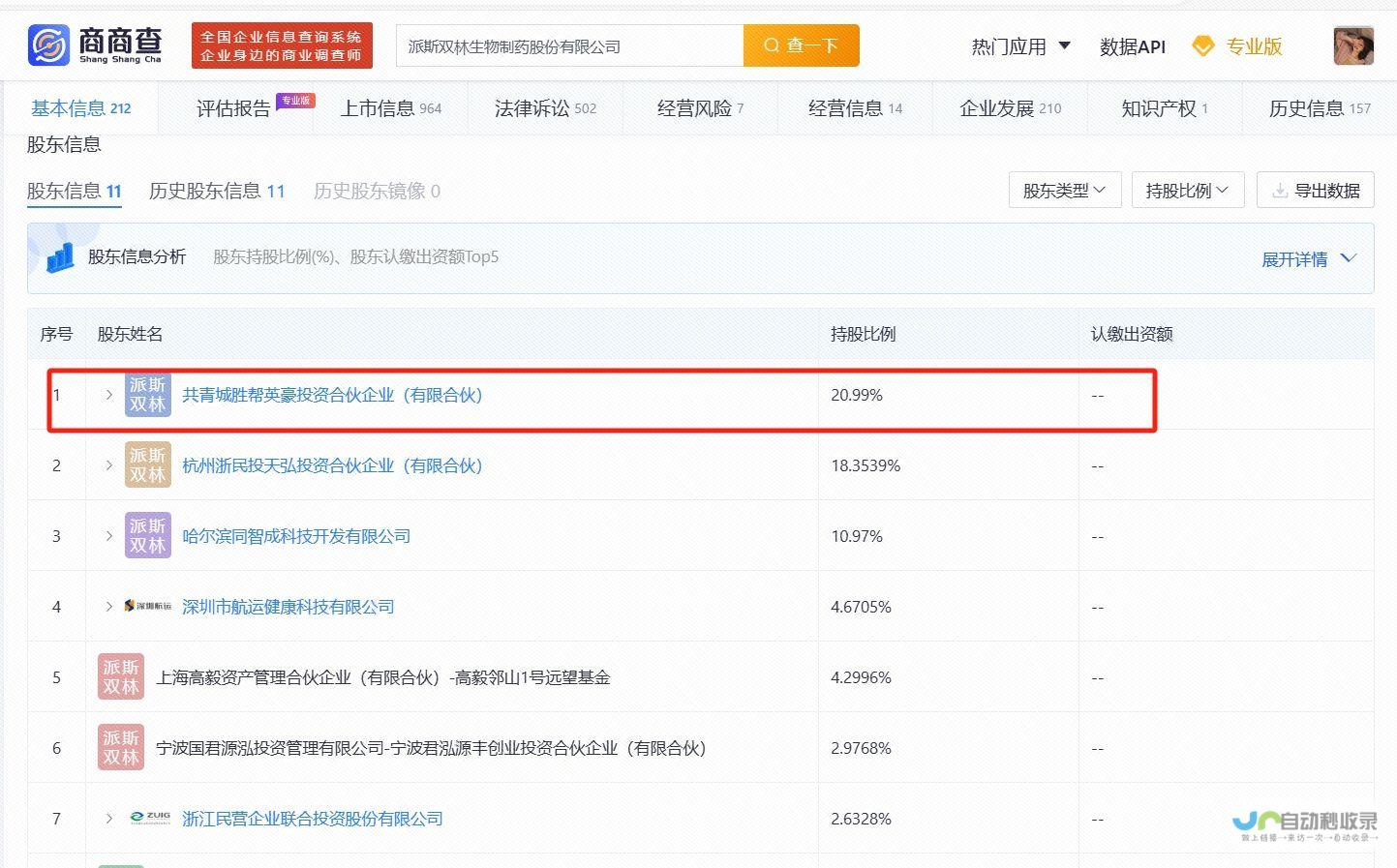Screen dimensions: 1397x868
Task: Expand row for 共青城胜帮英豪投资合伙企业
Action: pos(108,395)
